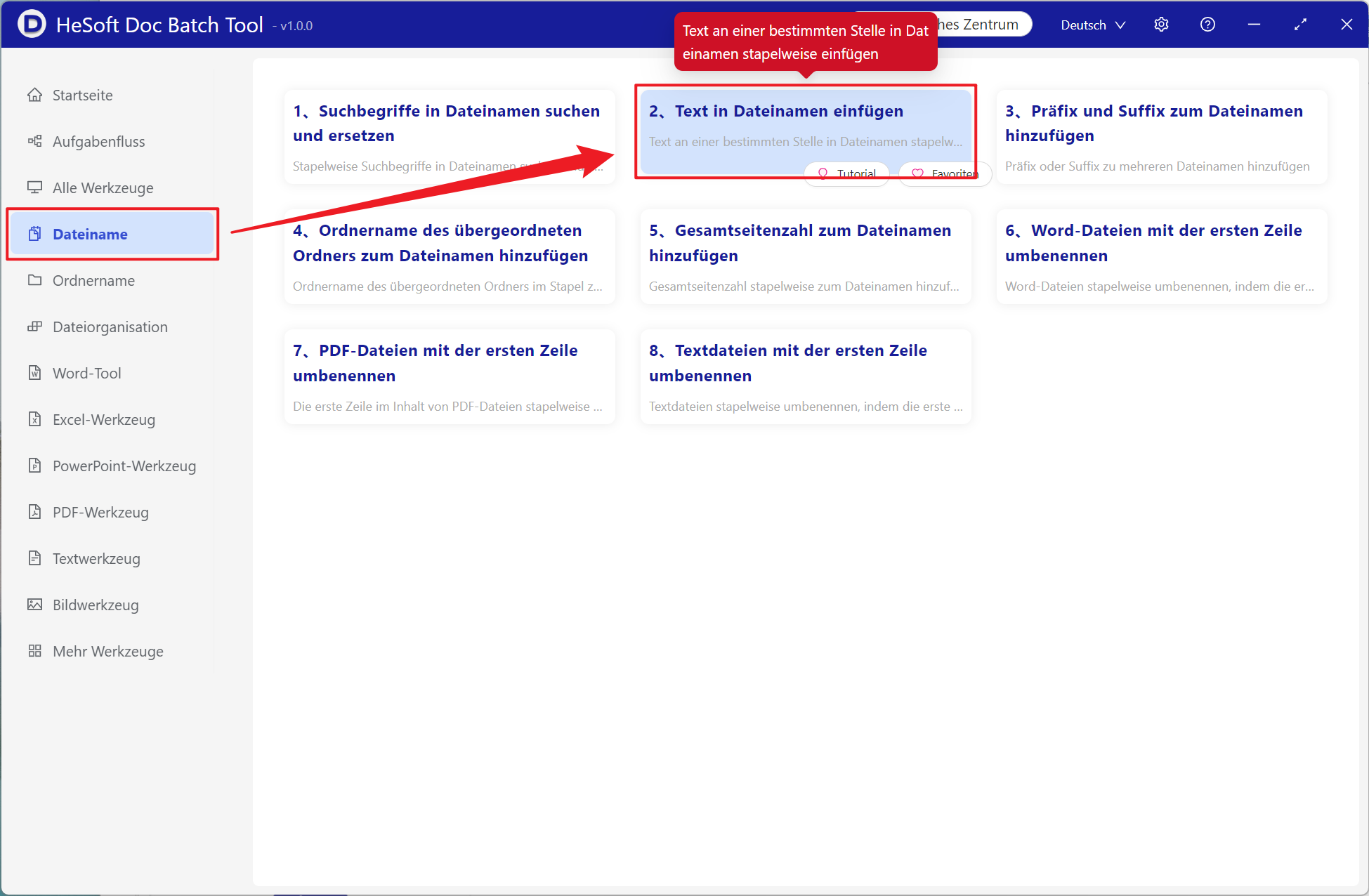Click the Startseite home icon in the sidebar
1369x896 pixels.
[x=34, y=95]
